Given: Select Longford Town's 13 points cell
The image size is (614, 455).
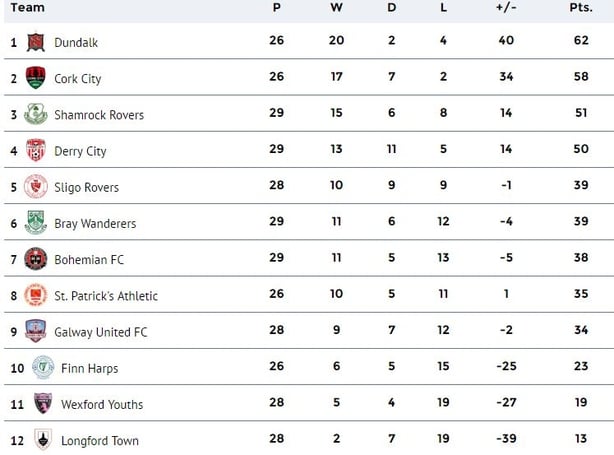Looking at the screenshot, I should 581,439.
